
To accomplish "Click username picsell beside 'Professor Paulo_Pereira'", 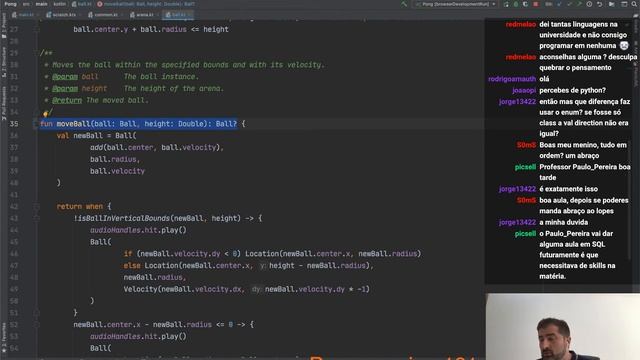I will click(525, 167).
